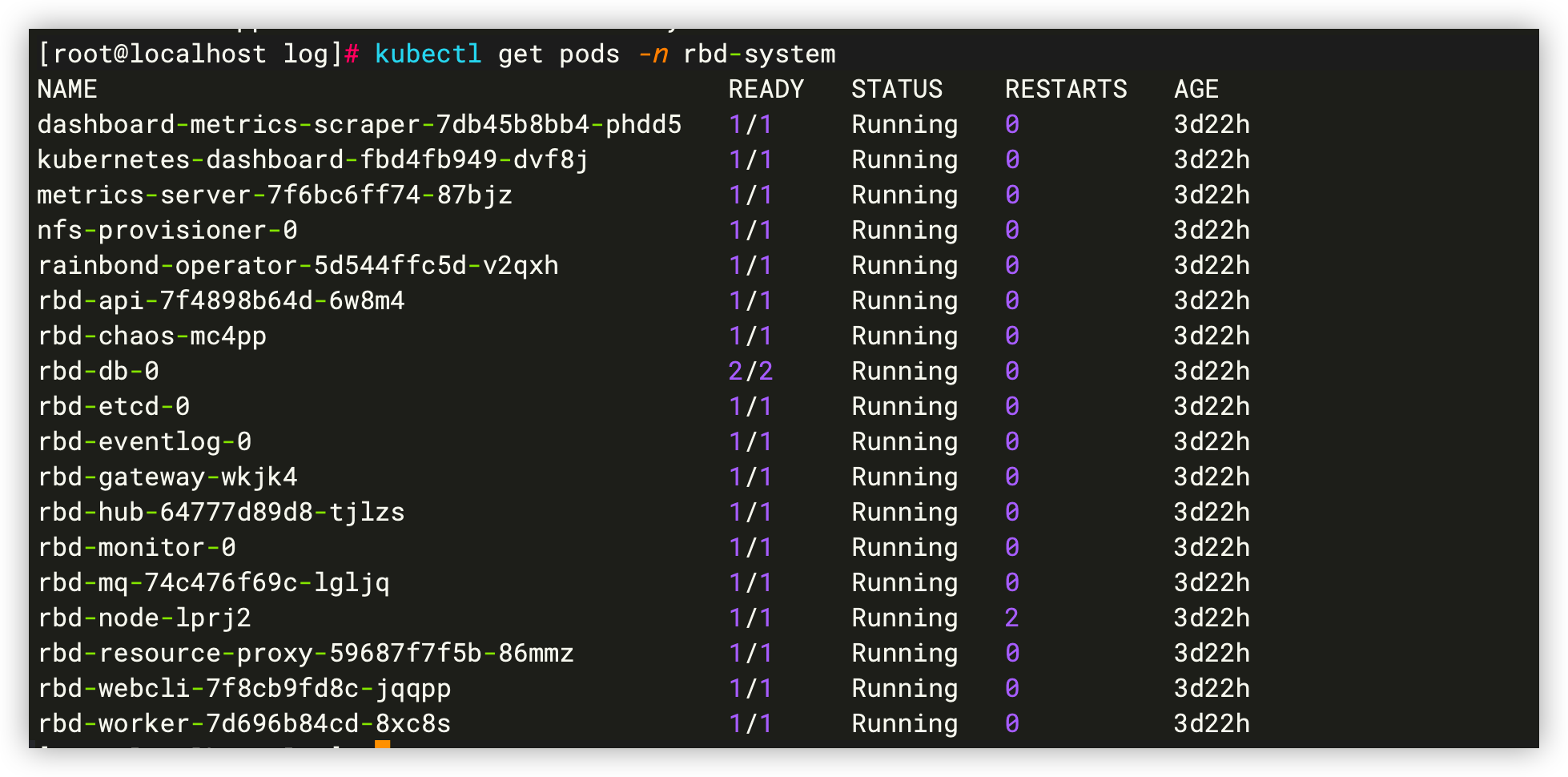Click the NAME column header
The height and width of the screenshot is (777, 1568).
coord(67,89)
